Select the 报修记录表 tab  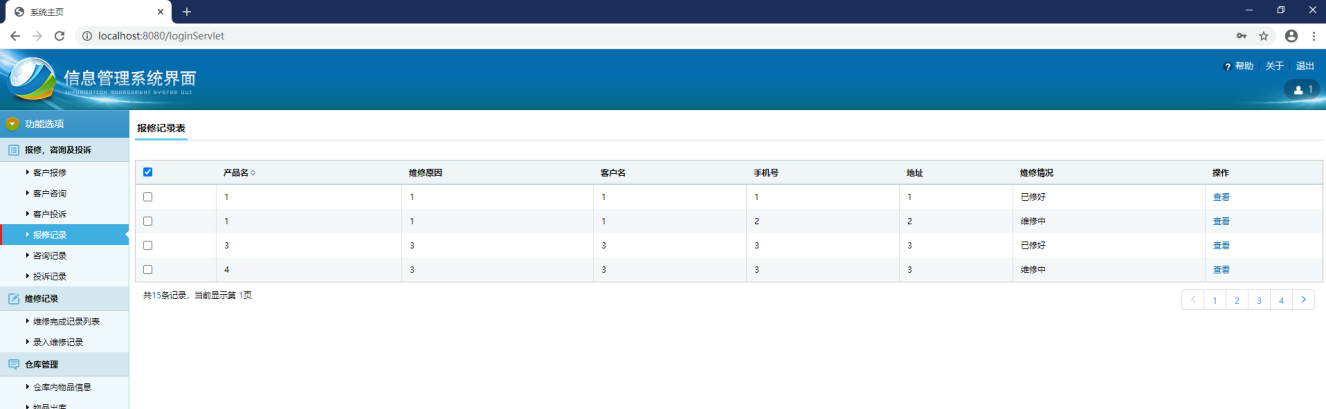pos(161,128)
